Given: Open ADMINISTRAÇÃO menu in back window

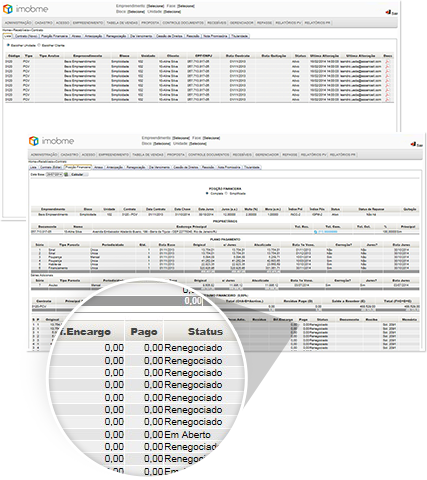Looking at the screenshot, I should point(18,23).
